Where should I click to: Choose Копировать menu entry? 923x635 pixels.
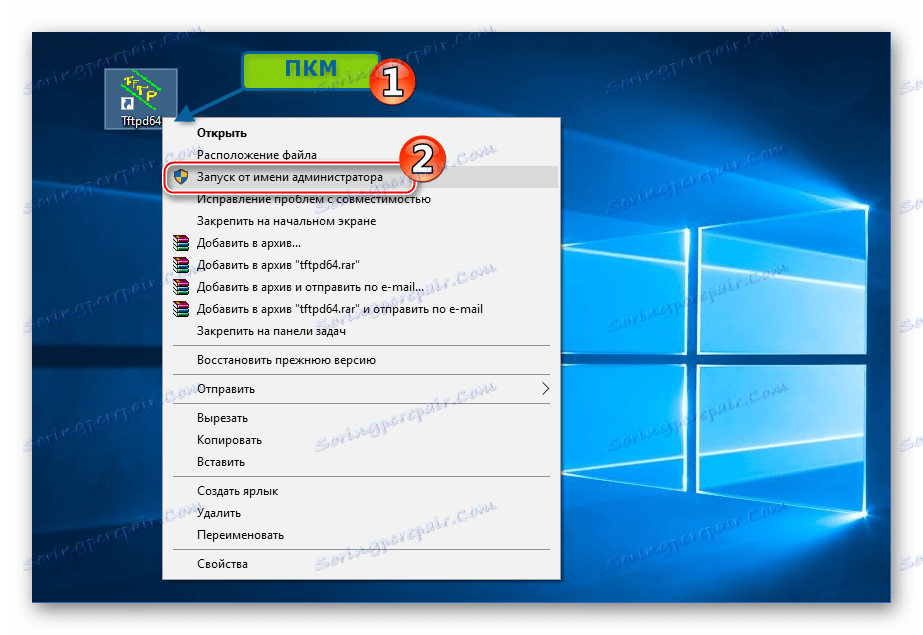[x=361, y=440]
